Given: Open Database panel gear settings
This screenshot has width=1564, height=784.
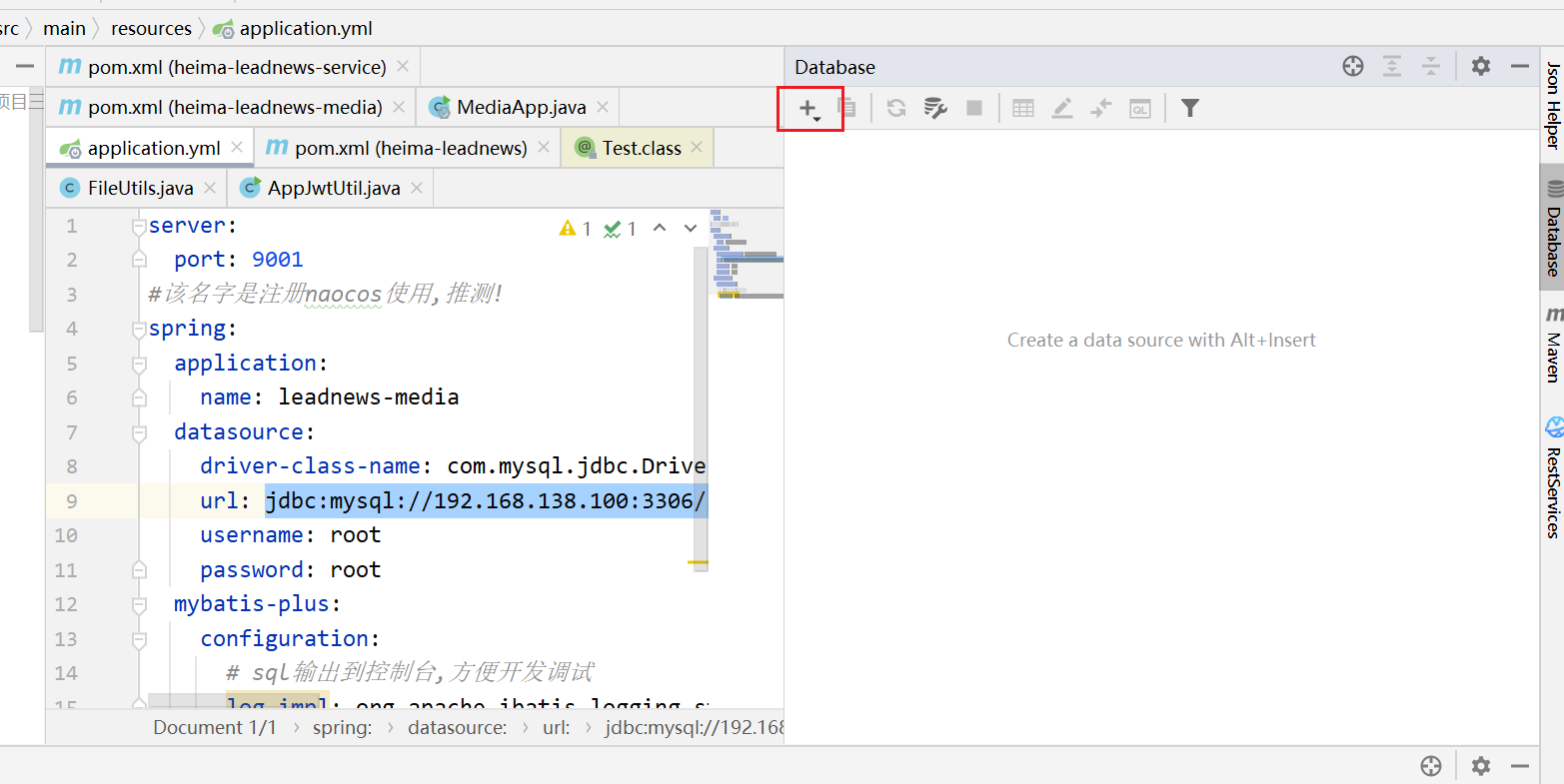Looking at the screenshot, I should point(1481,67).
